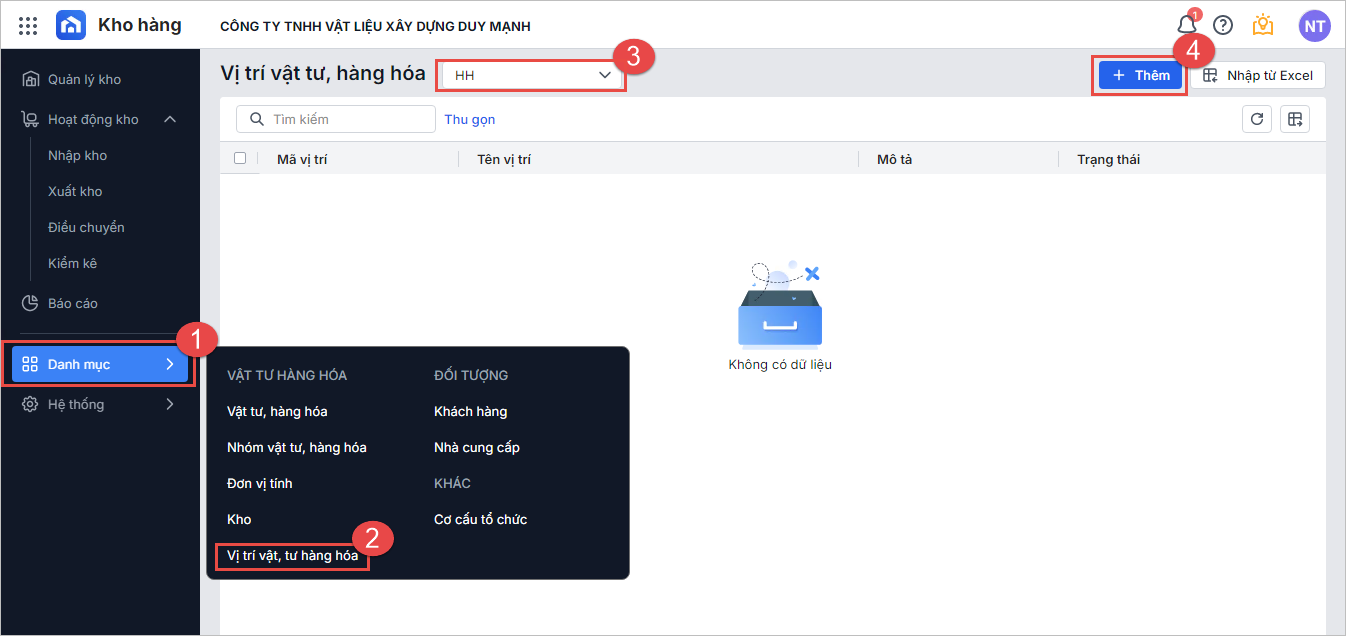Viewport: 1346px width, 636px height.
Task: Click into the Tìm kiếm search field
Action: (336, 119)
